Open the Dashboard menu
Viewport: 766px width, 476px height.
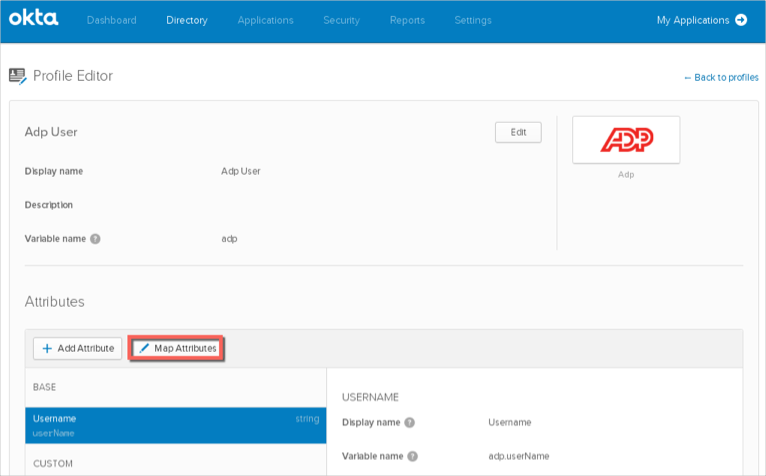coord(111,20)
